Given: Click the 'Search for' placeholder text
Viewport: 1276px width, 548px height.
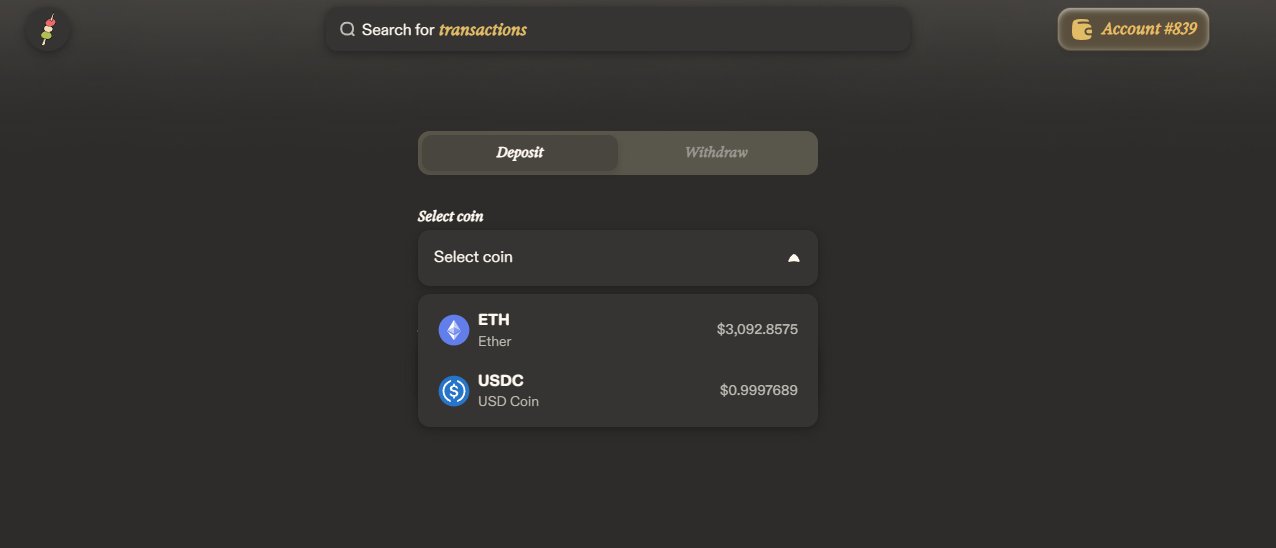Looking at the screenshot, I should tap(398, 30).
